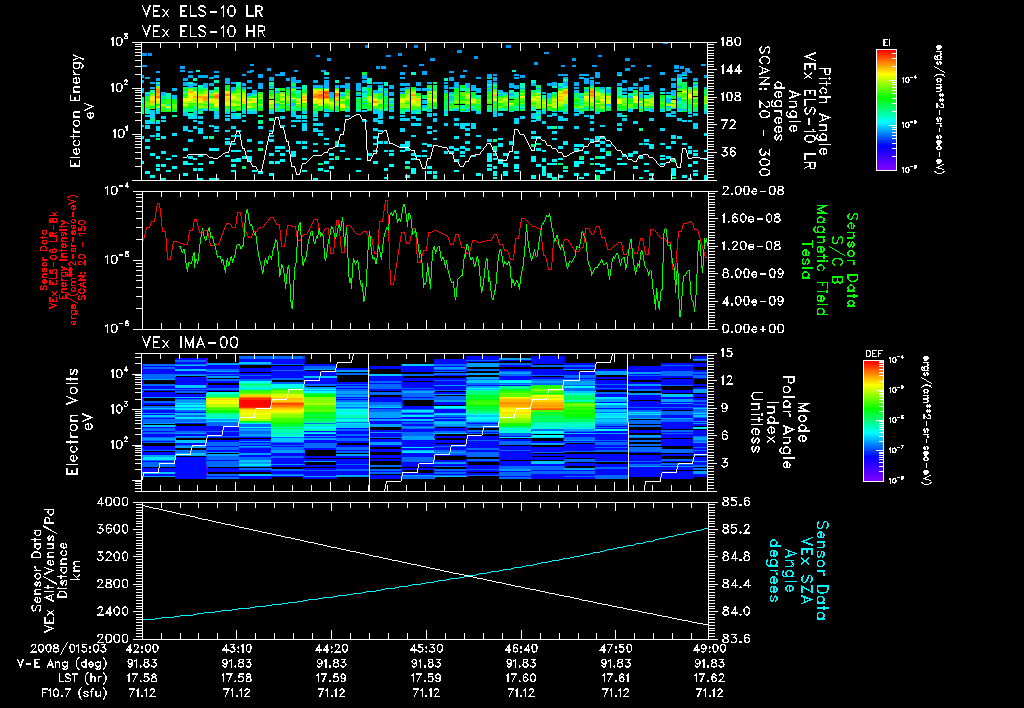This screenshot has width=1024, height=708.
Task: Click the 43:10 time tick label
Action: (236, 649)
